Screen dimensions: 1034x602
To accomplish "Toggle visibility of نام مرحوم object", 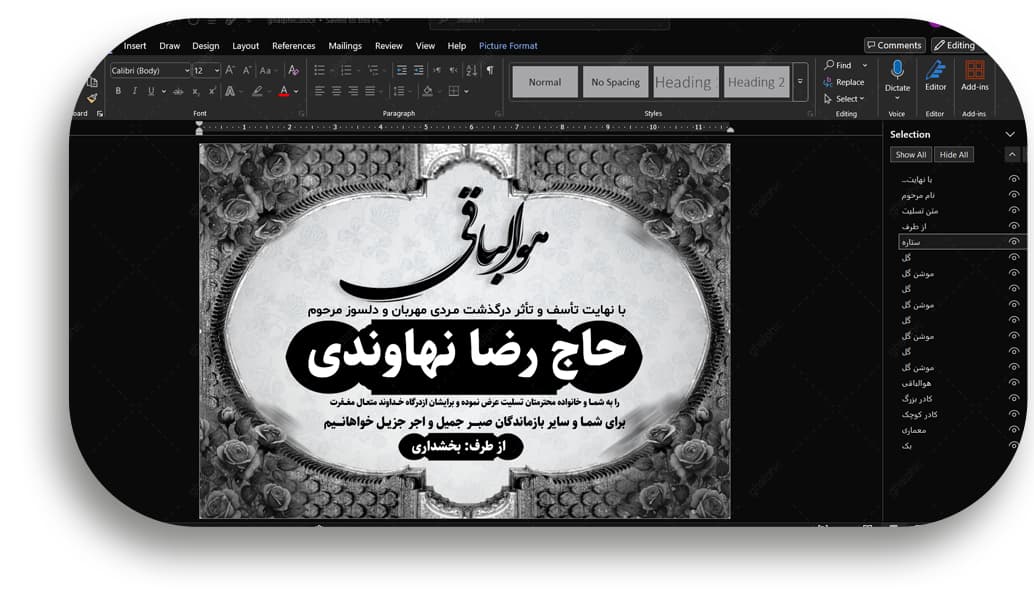I will tap(1014, 195).
